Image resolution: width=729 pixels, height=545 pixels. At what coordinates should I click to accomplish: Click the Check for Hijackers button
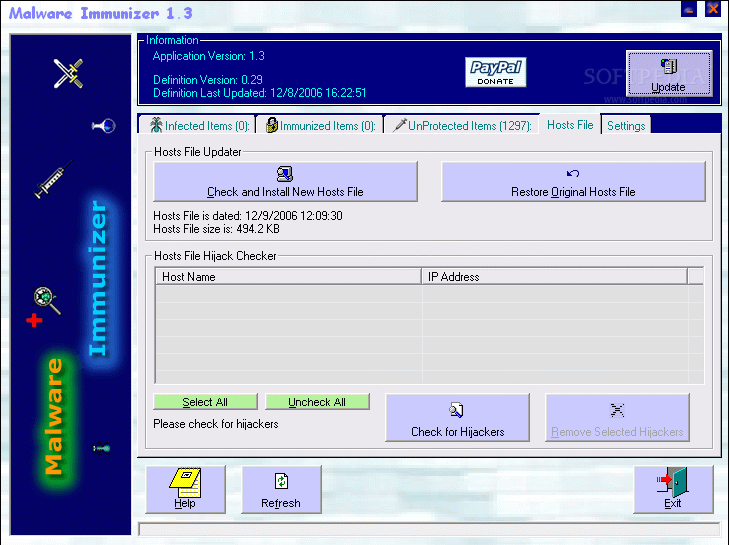pos(457,417)
